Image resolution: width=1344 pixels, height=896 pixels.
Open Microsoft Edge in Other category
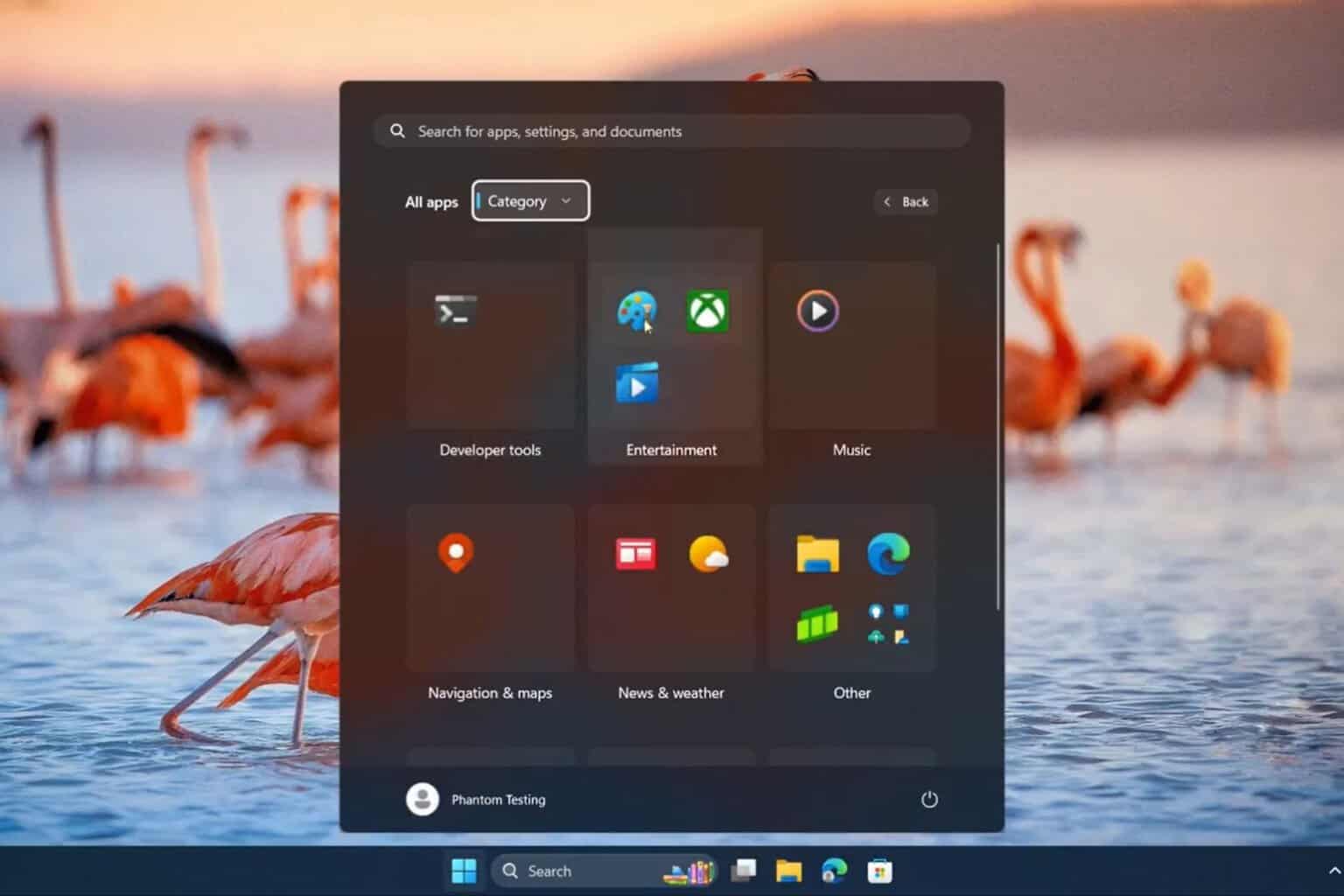[x=888, y=554]
